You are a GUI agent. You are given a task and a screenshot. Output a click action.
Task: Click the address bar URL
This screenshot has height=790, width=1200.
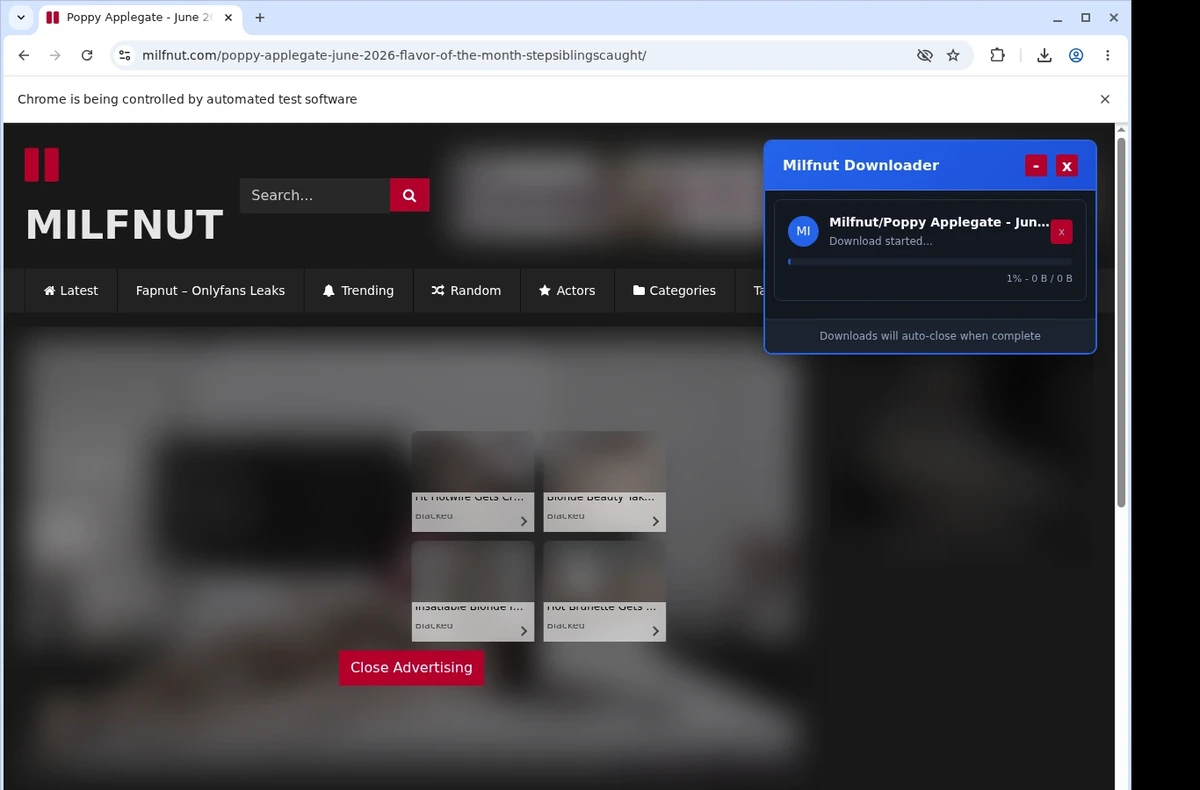394,55
